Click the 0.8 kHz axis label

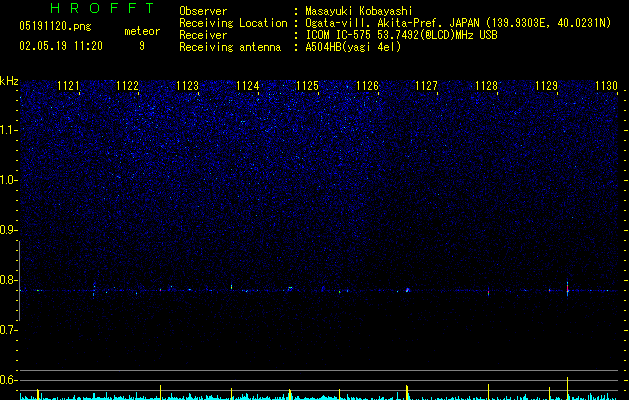point(8,280)
